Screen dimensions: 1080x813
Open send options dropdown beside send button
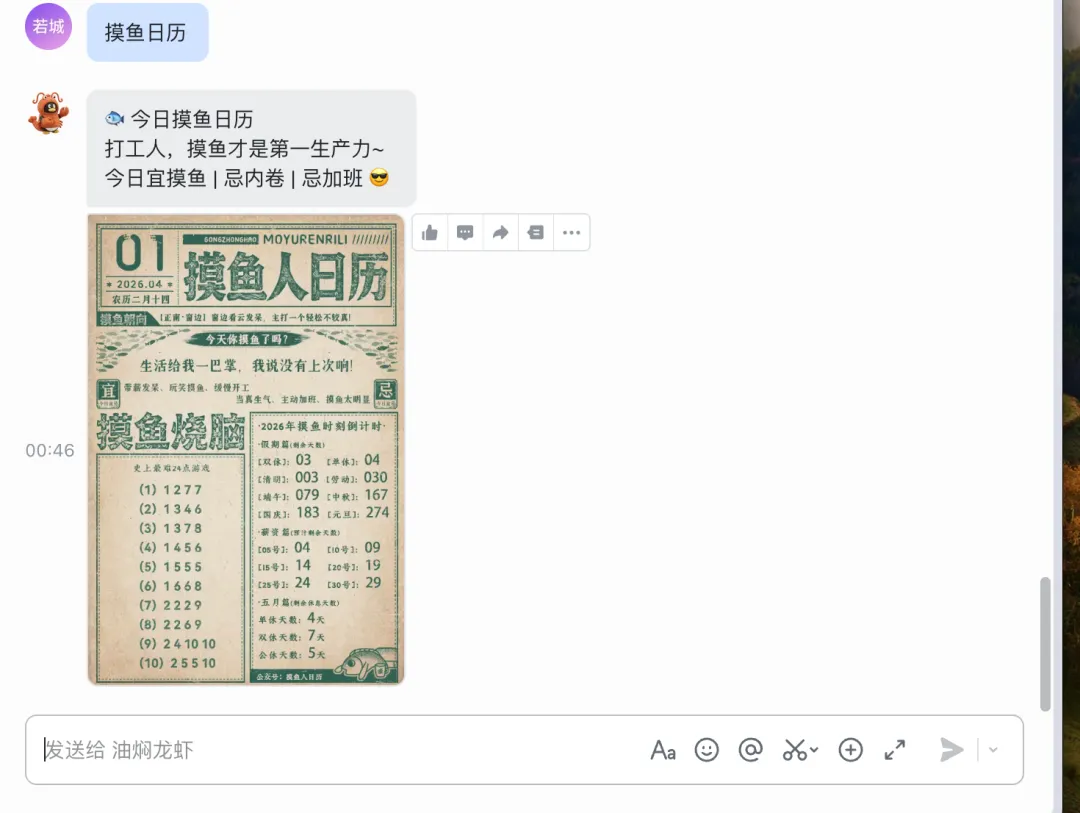[x=993, y=750]
